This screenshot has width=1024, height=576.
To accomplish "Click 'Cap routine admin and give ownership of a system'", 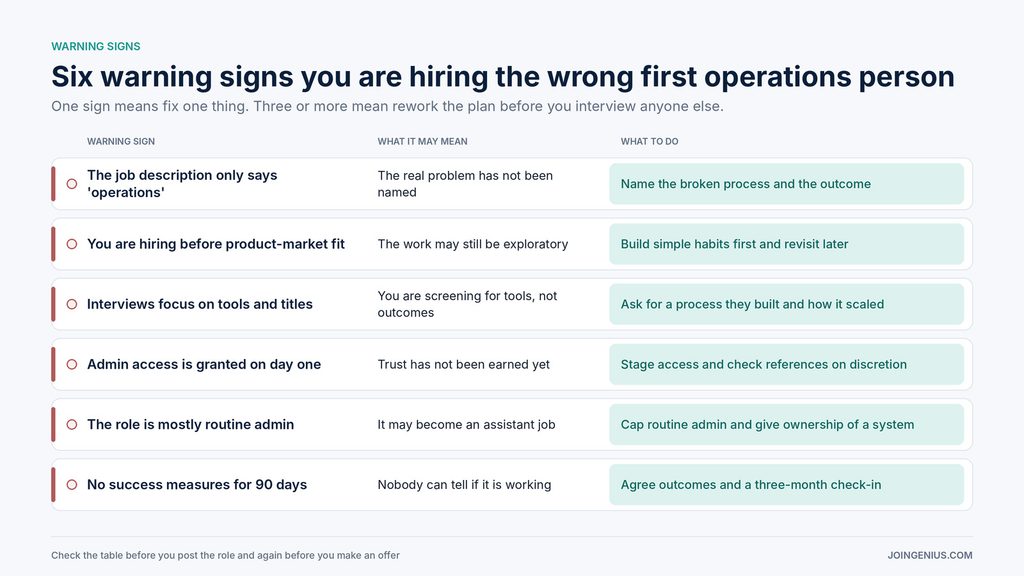I will (786, 424).
